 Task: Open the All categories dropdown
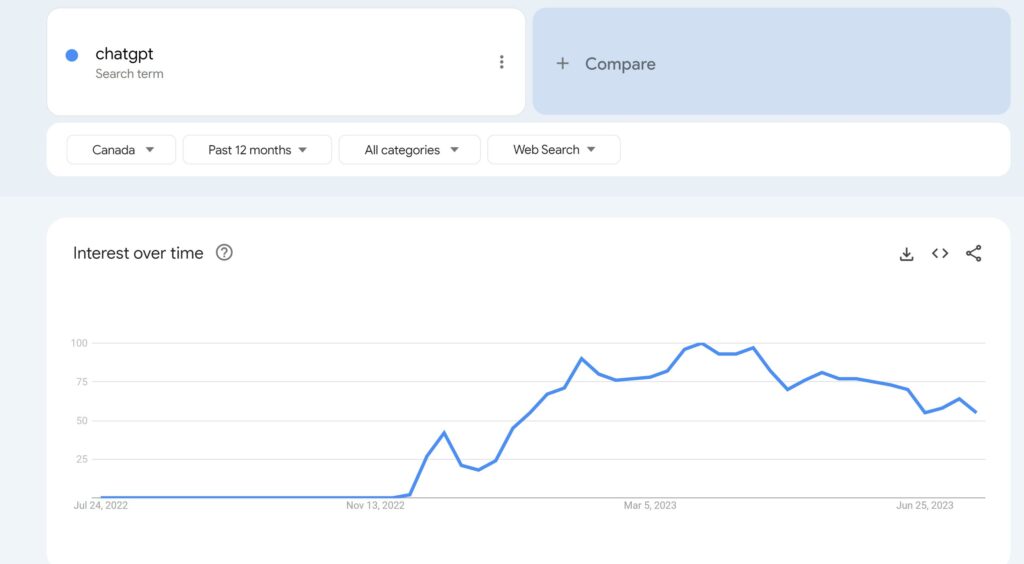[409, 149]
